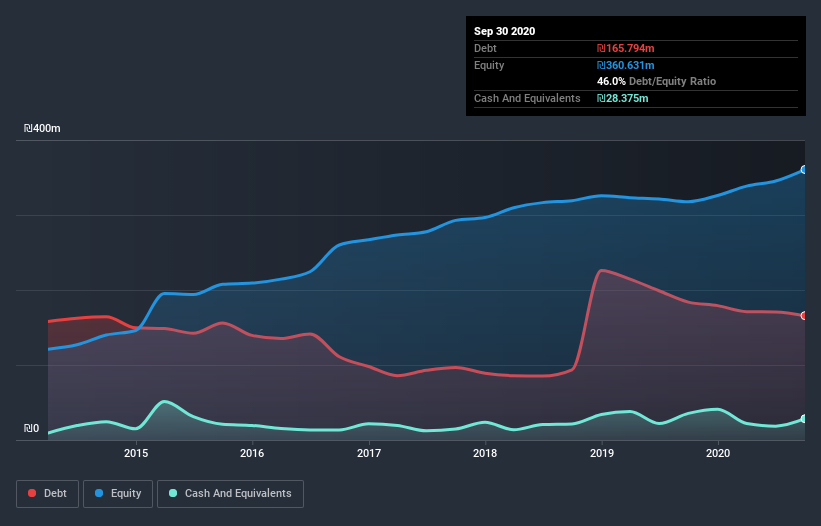Toggle the Debt series legend button
This screenshot has height=526, width=821.
[48, 494]
